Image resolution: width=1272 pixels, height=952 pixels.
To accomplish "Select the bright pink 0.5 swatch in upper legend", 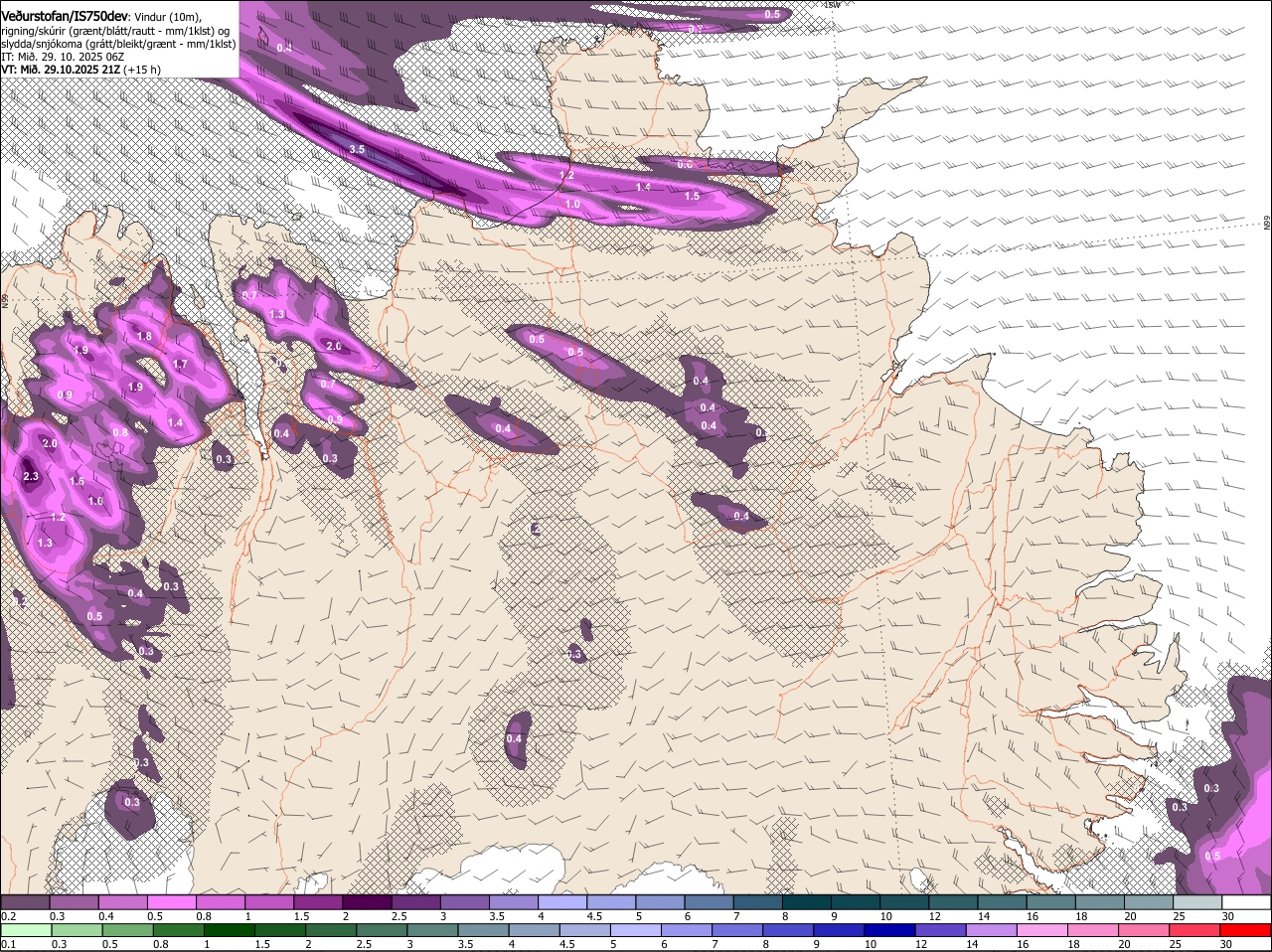I will tap(172, 902).
